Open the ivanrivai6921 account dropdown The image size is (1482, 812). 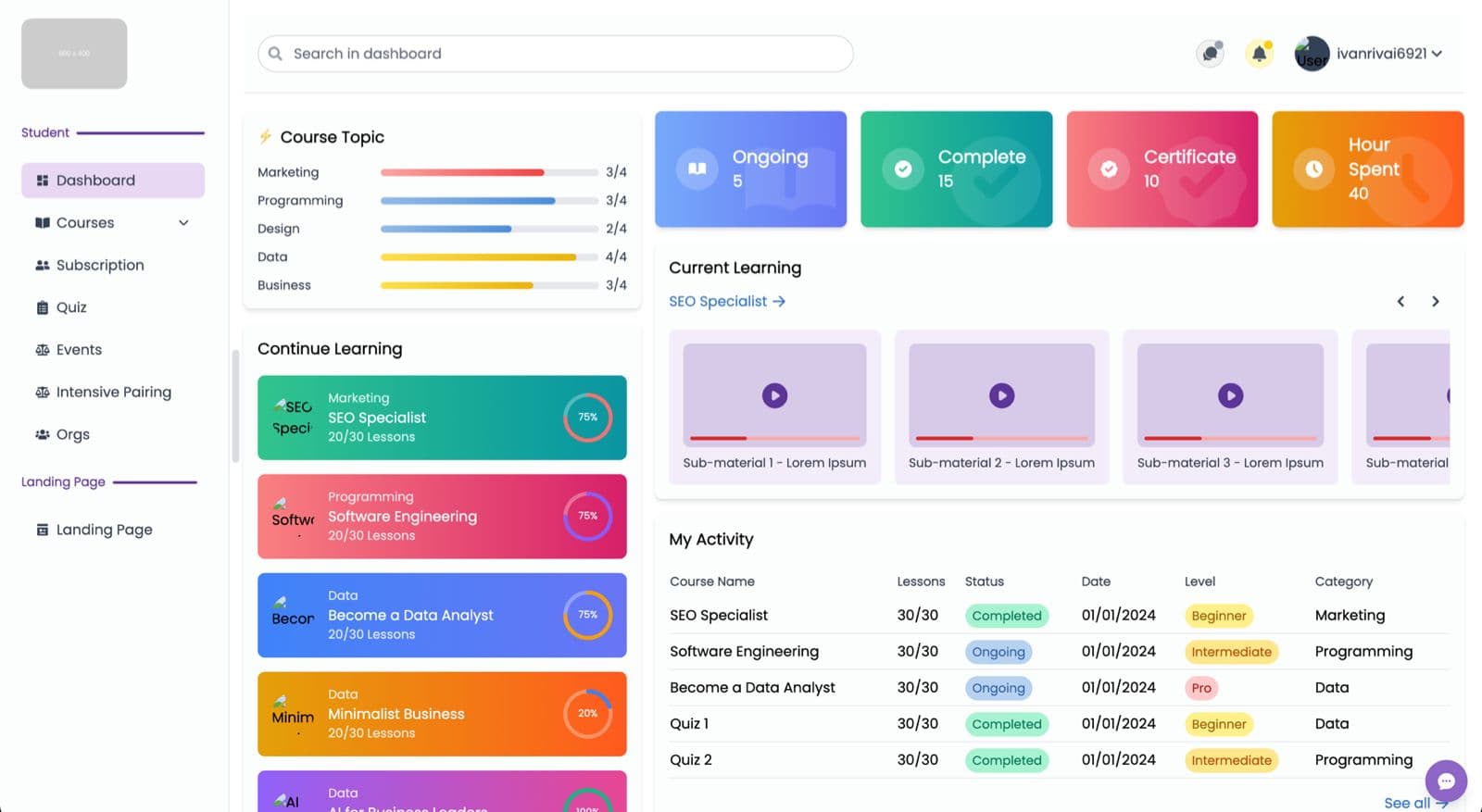click(1388, 54)
